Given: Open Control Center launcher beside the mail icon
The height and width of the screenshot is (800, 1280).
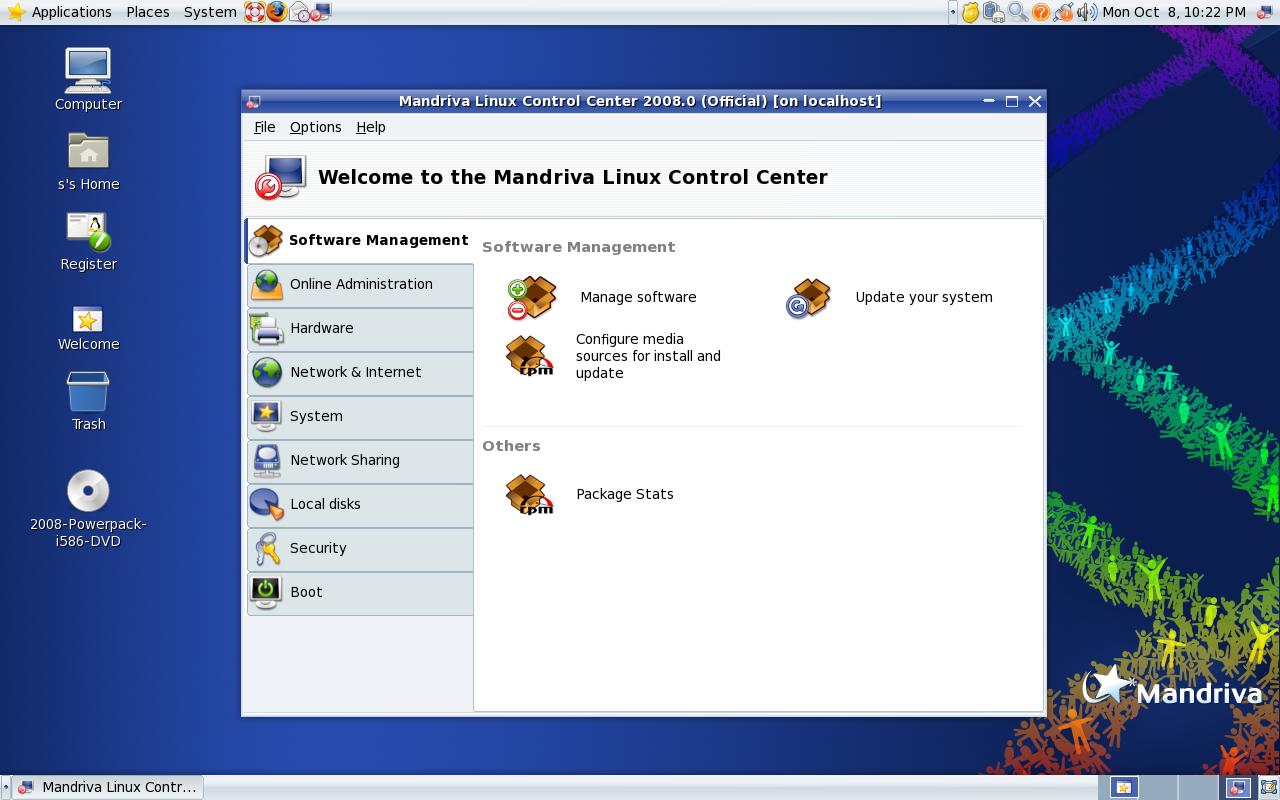Looking at the screenshot, I should click(321, 12).
